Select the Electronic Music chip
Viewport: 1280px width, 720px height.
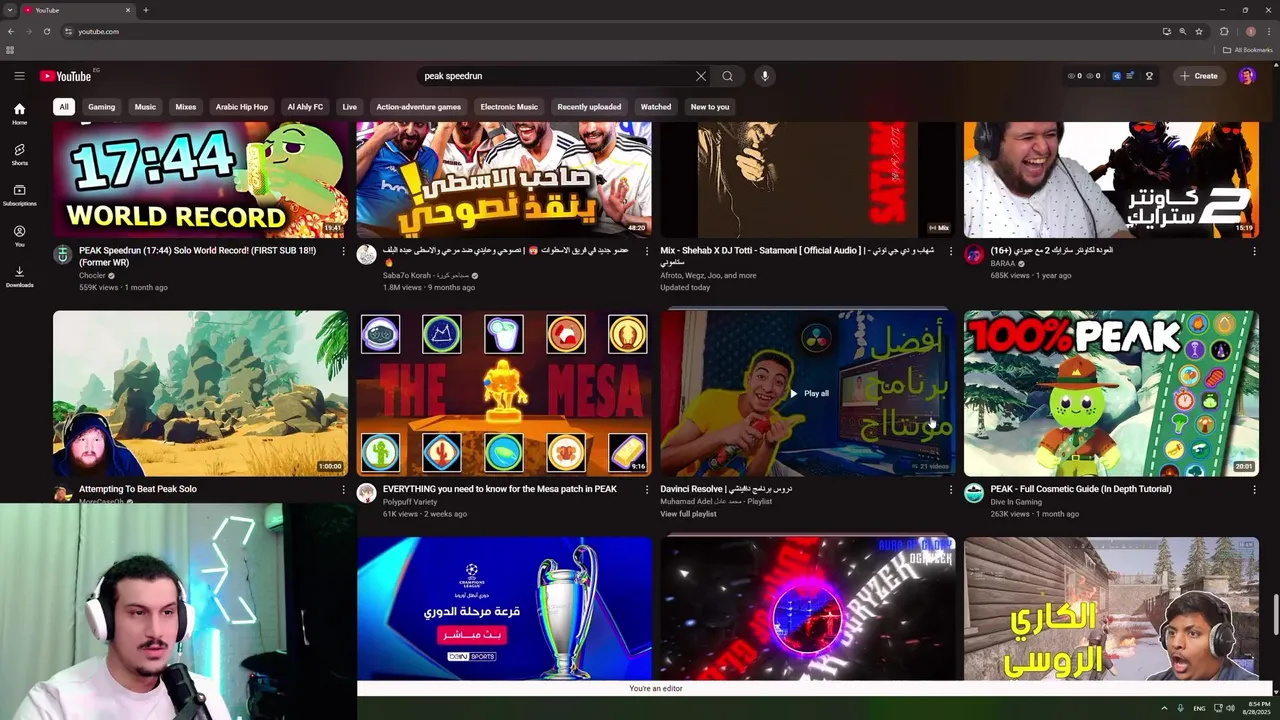[509, 107]
